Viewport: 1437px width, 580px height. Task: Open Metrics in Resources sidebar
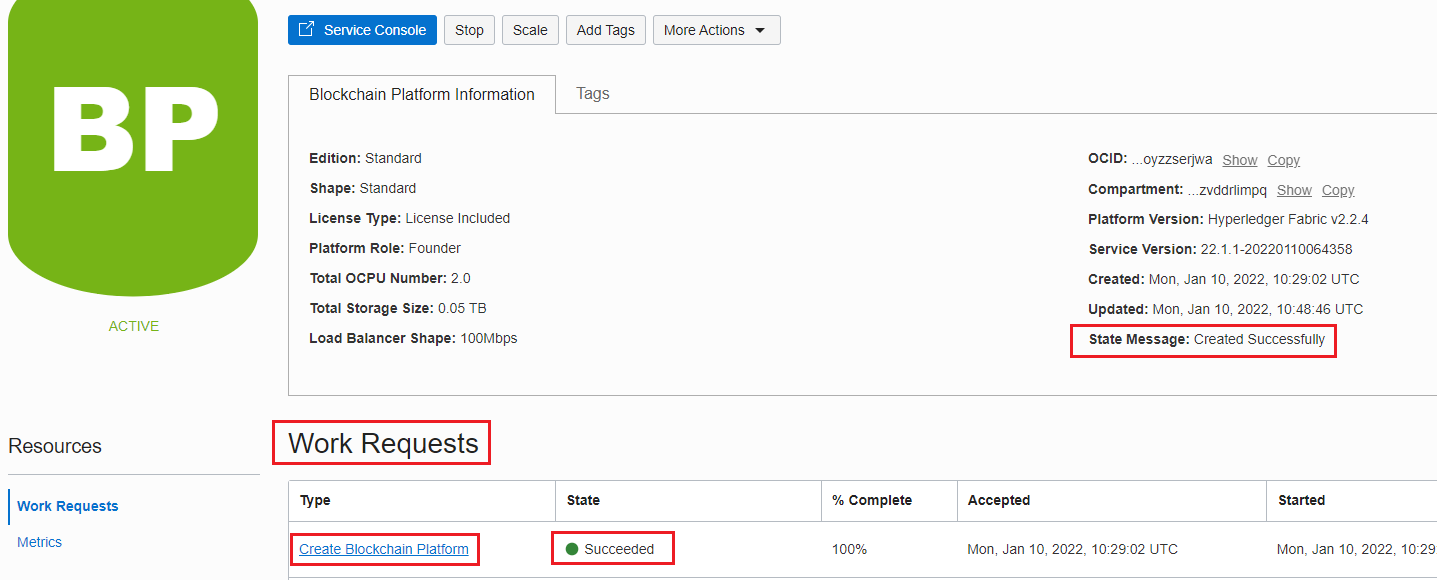coord(39,542)
